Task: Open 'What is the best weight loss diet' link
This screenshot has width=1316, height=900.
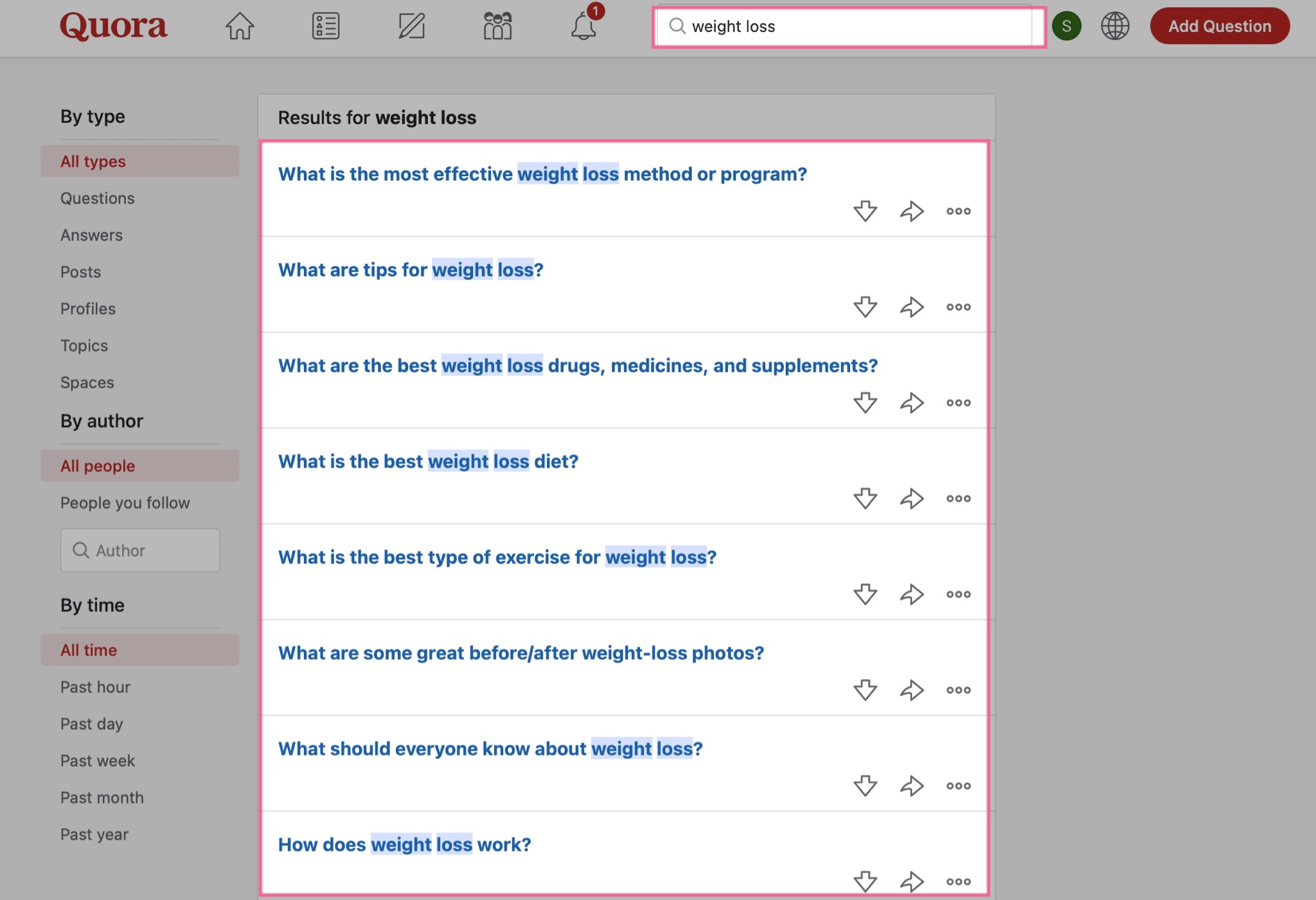Action: pyautogui.click(x=428, y=461)
